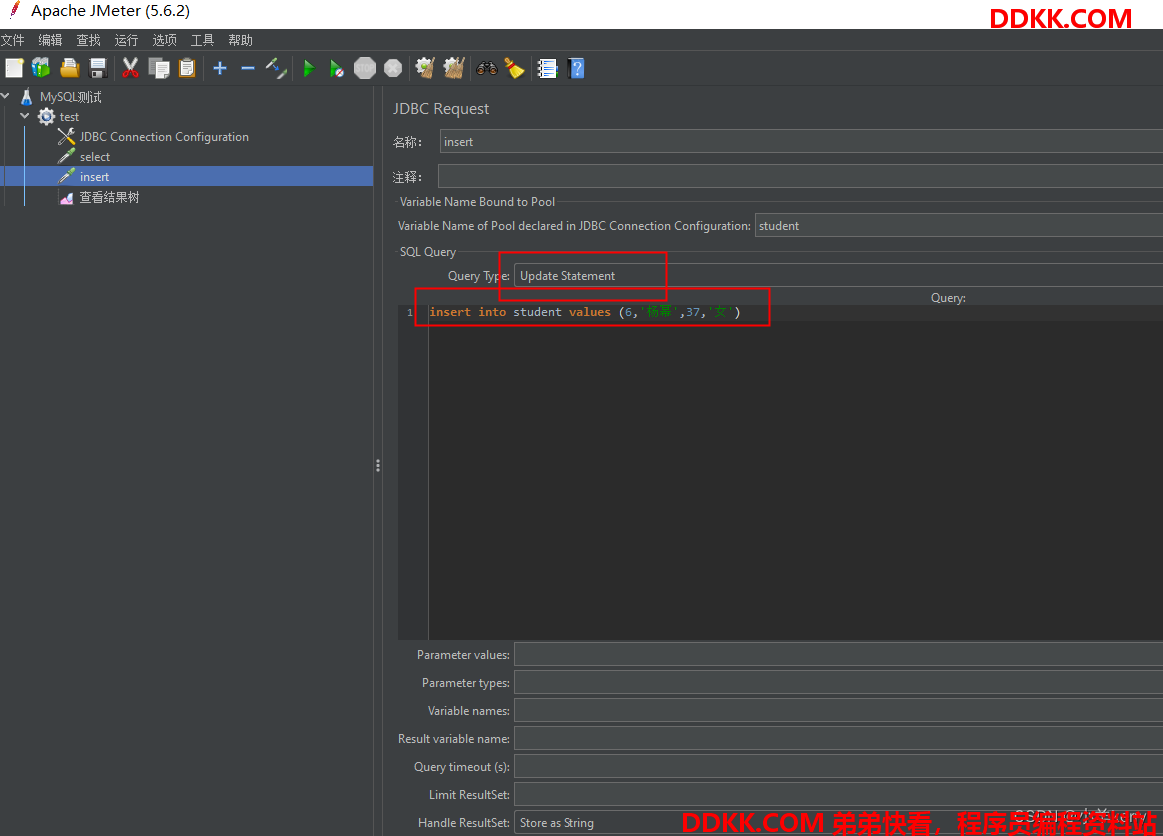The width and height of the screenshot is (1163, 836).
Task: Start the test with the green arrow
Action: click(309, 68)
